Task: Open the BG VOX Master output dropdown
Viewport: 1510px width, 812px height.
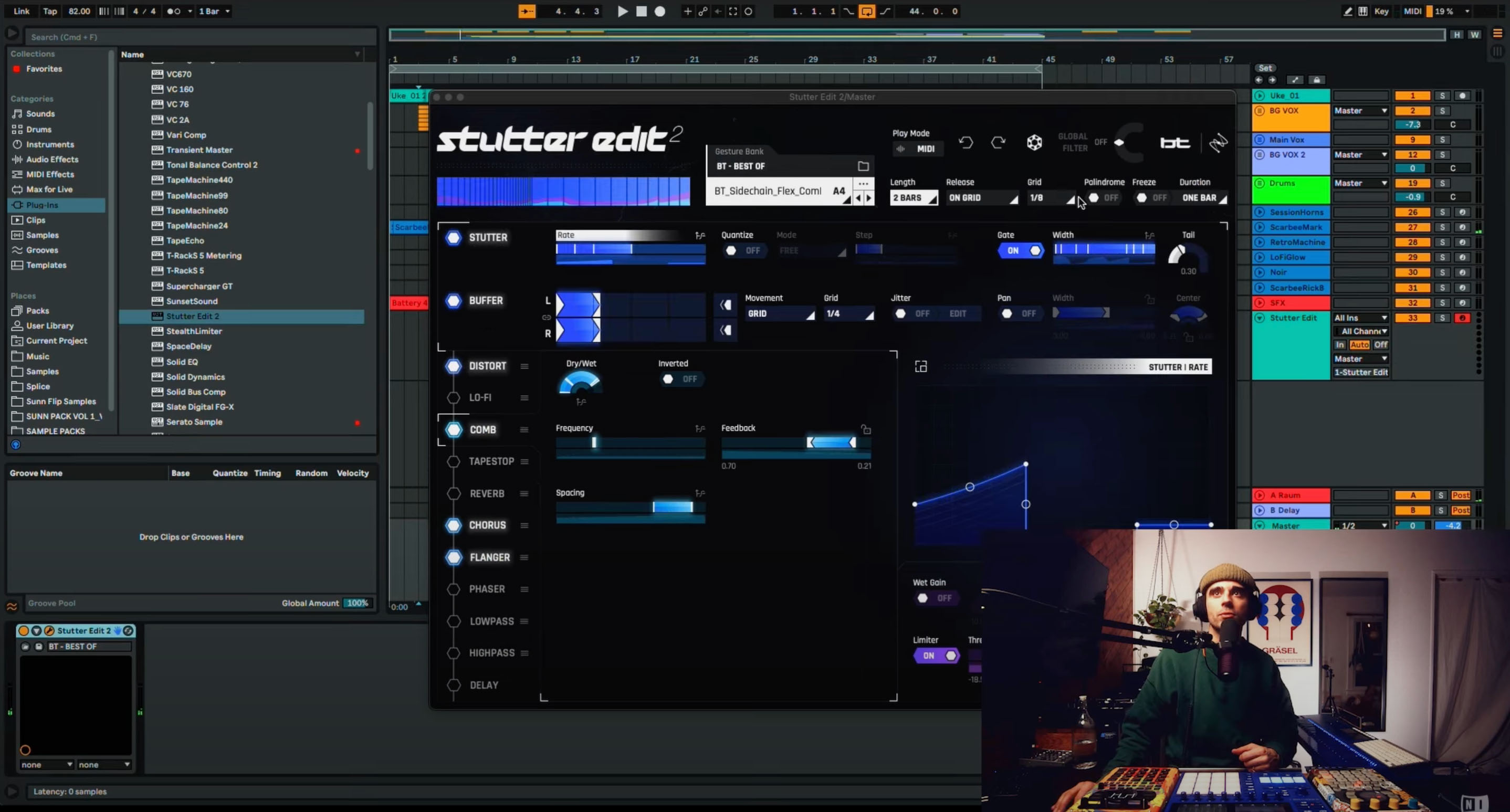Action: click(x=1360, y=111)
